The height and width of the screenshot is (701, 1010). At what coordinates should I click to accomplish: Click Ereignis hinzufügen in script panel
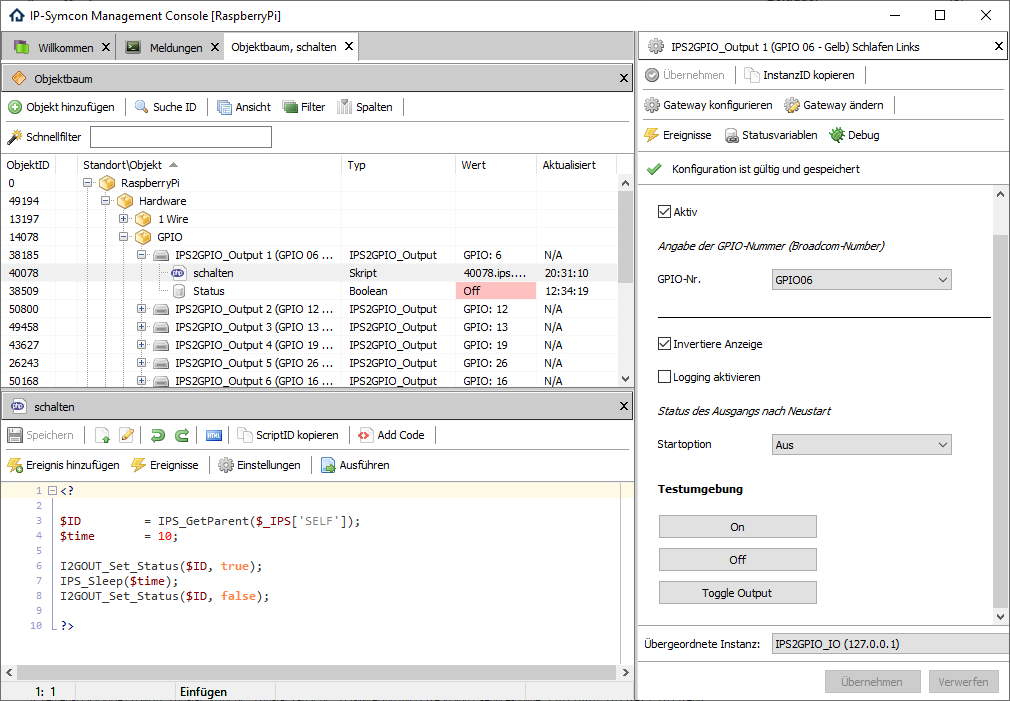[63, 465]
